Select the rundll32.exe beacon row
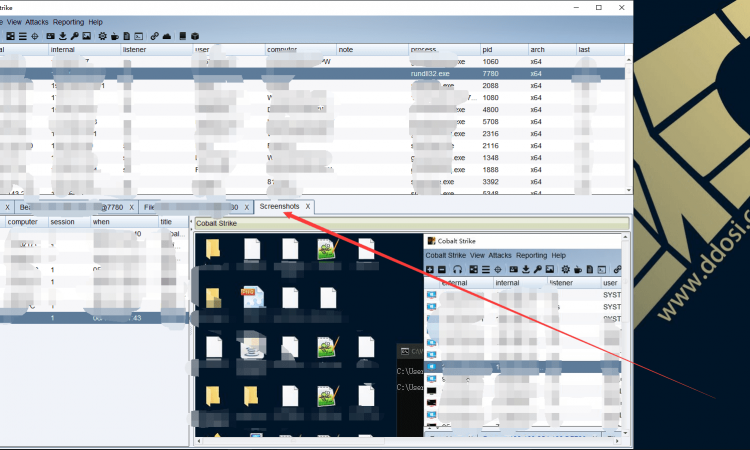Image resolution: width=750 pixels, height=450 pixels. click(312, 74)
